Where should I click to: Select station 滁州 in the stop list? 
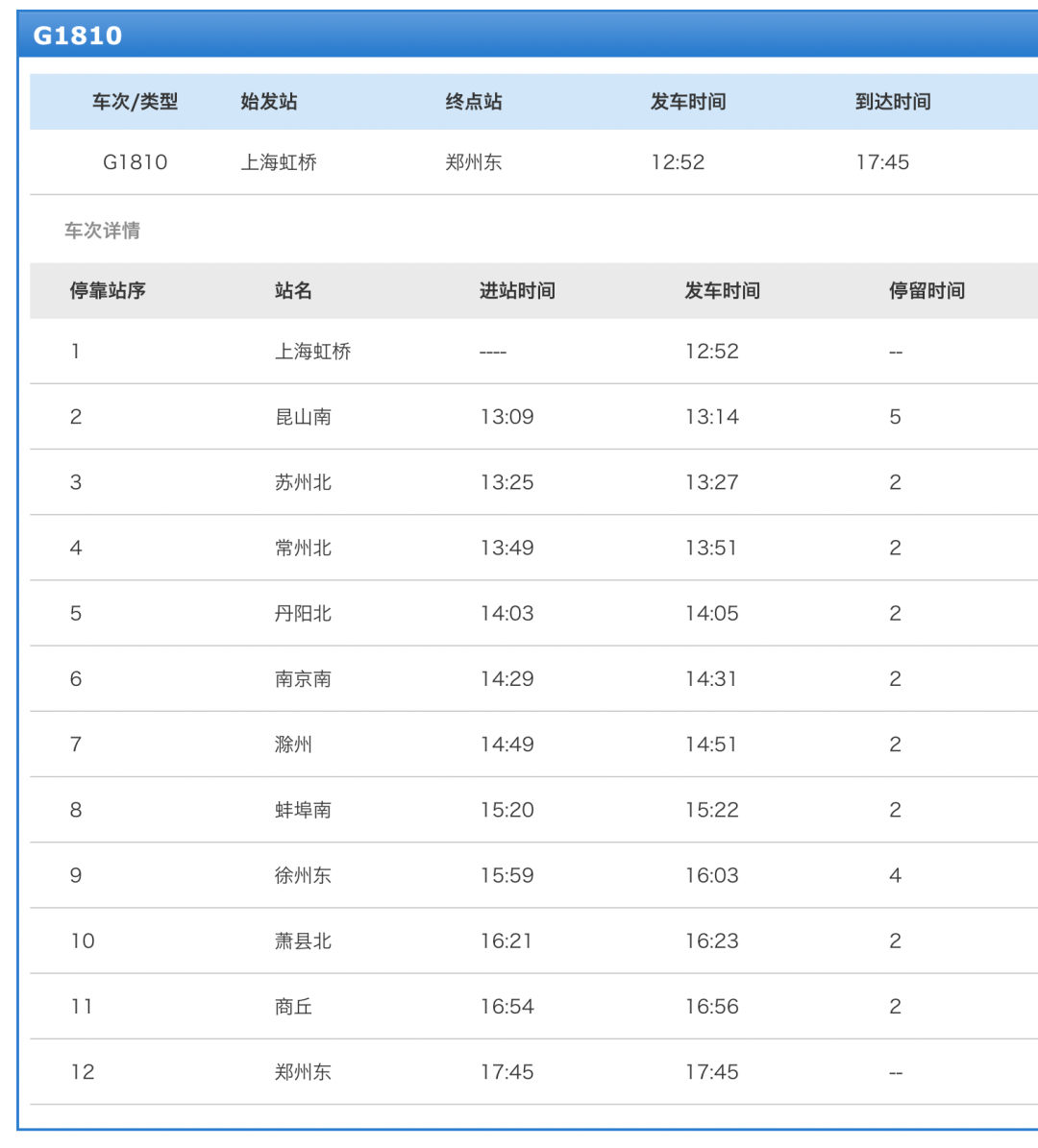click(x=294, y=745)
